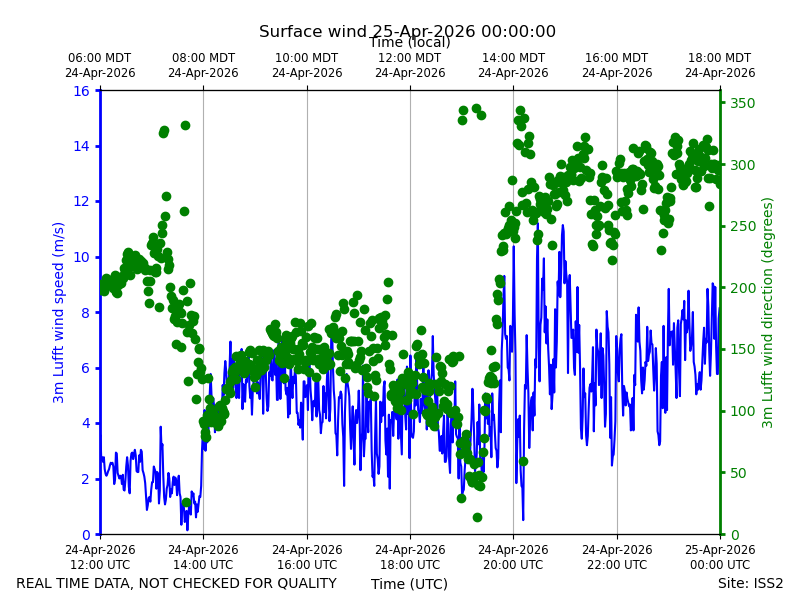Screen dimensions: 800x600
Task: Click the 16:00 MDT top axis label
Action: click(x=617, y=65)
